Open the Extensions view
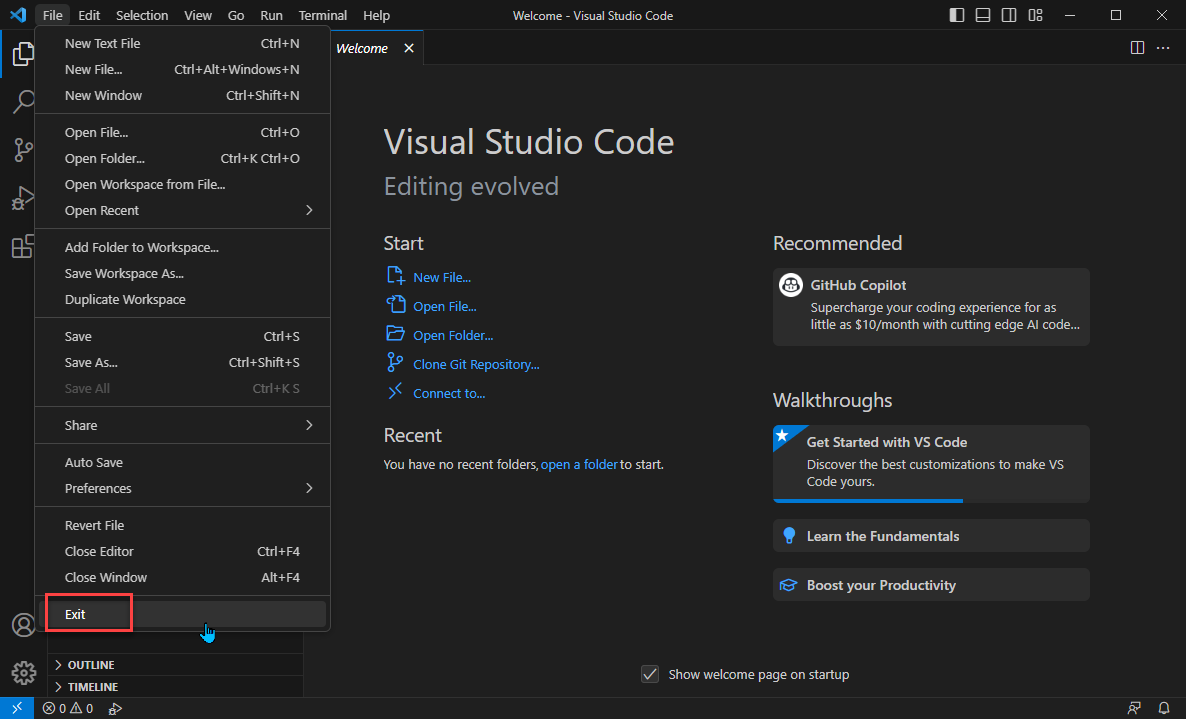This screenshot has width=1186, height=719. (23, 246)
